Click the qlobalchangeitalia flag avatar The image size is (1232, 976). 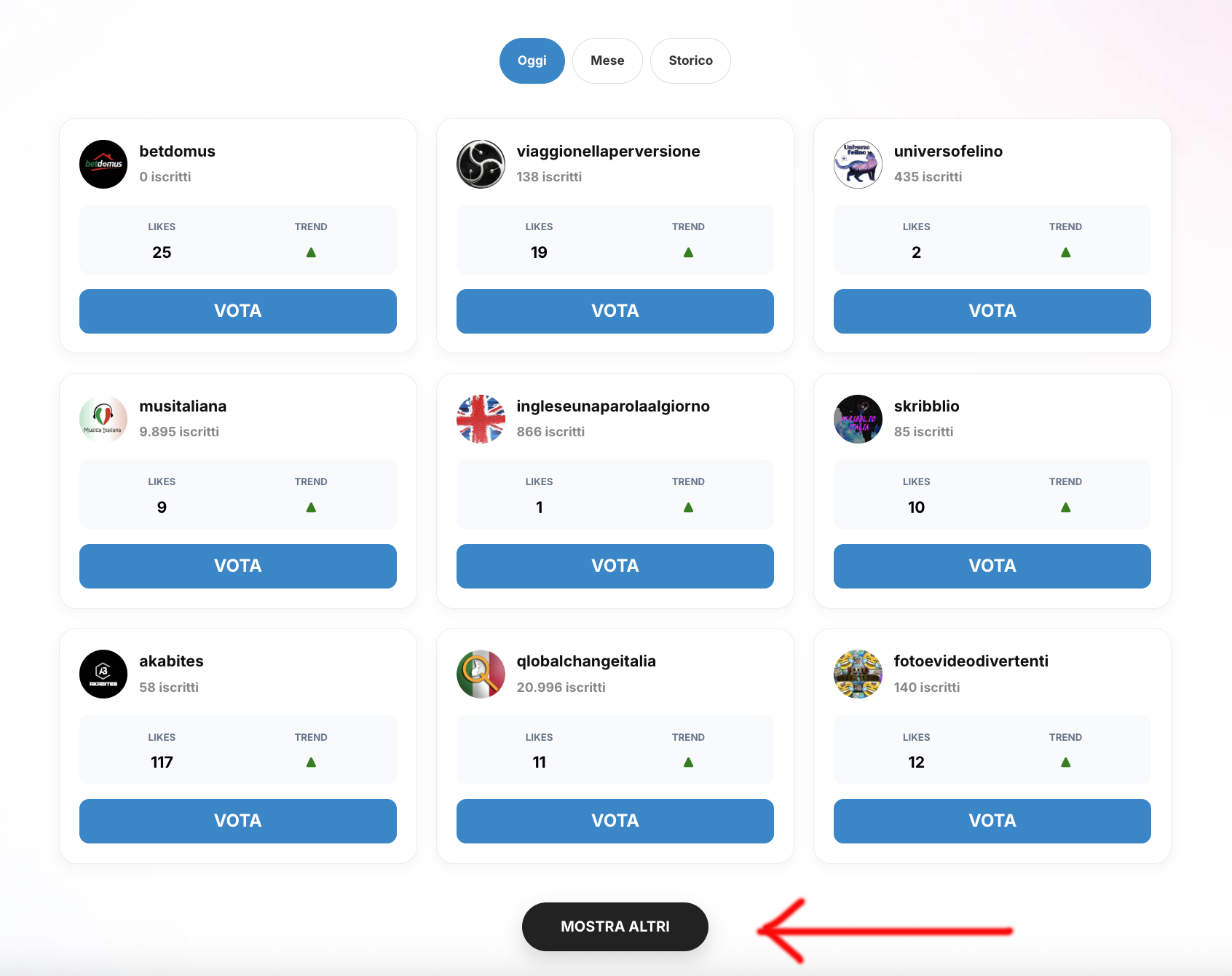coord(481,674)
